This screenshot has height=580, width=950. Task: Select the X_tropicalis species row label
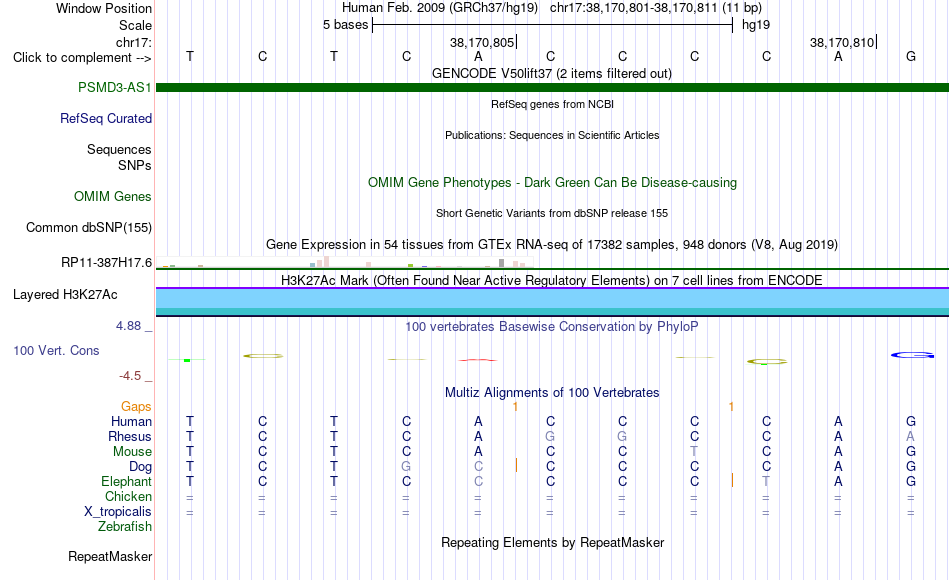(x=118, y=512)
